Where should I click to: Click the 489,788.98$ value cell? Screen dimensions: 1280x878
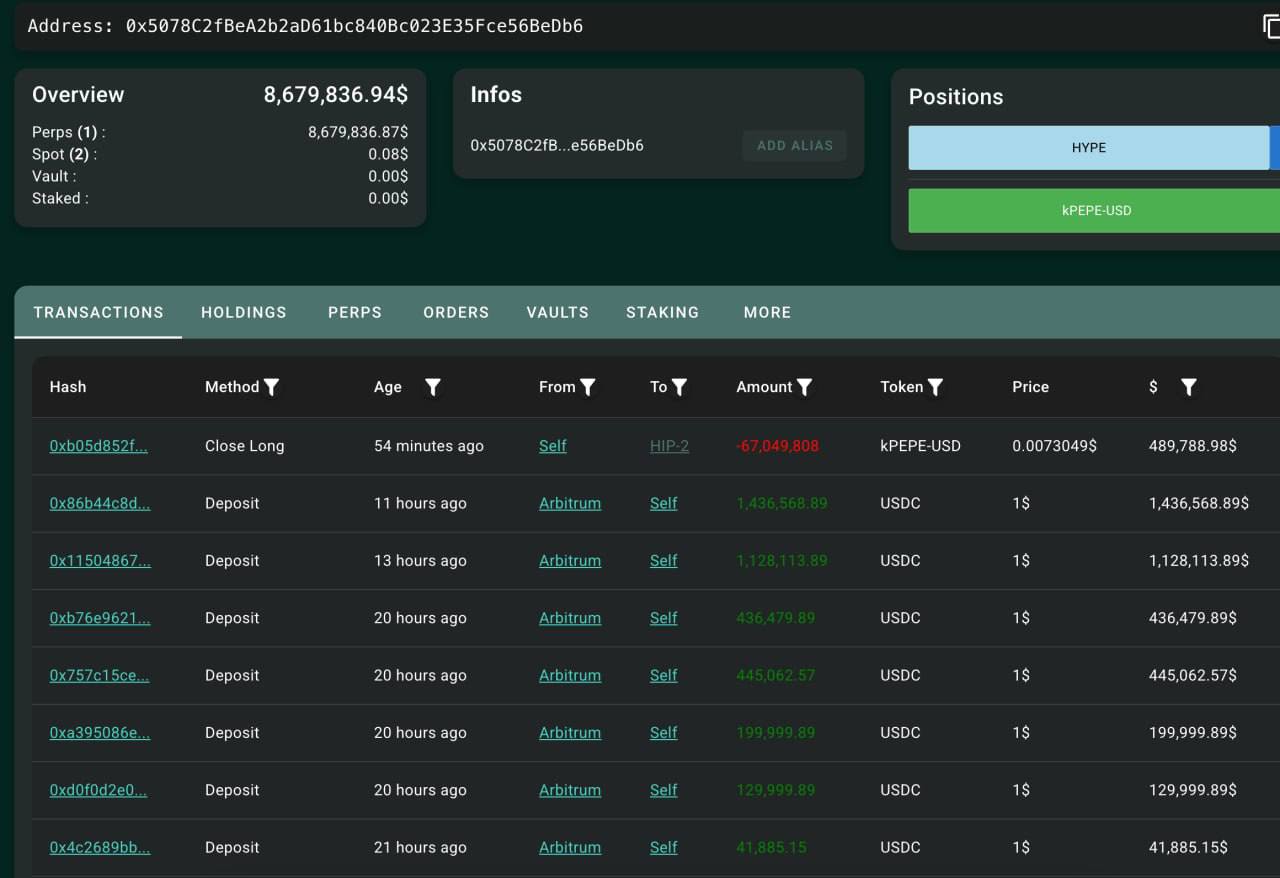click(x=1192, y=446)
